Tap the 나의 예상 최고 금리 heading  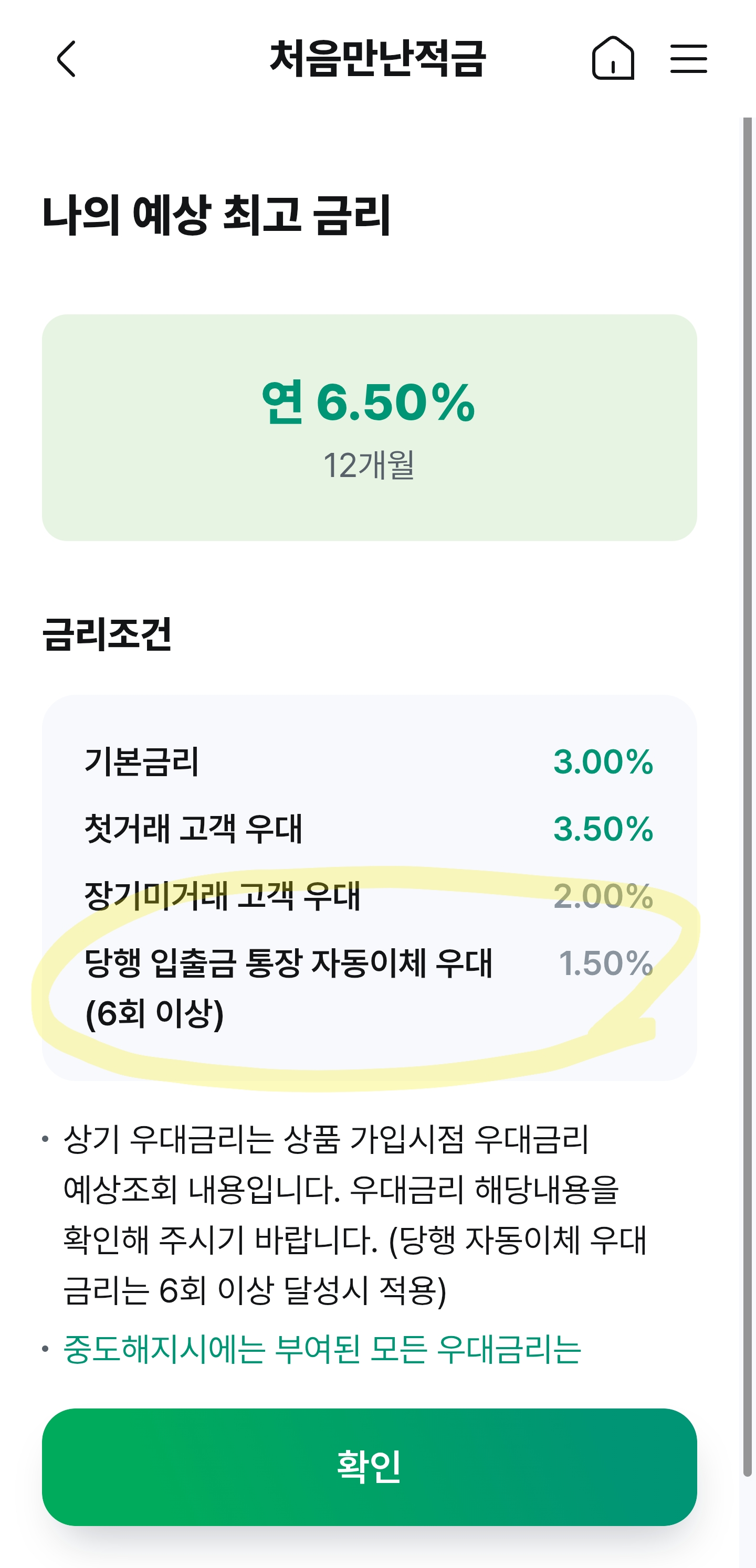pos(216,215)
